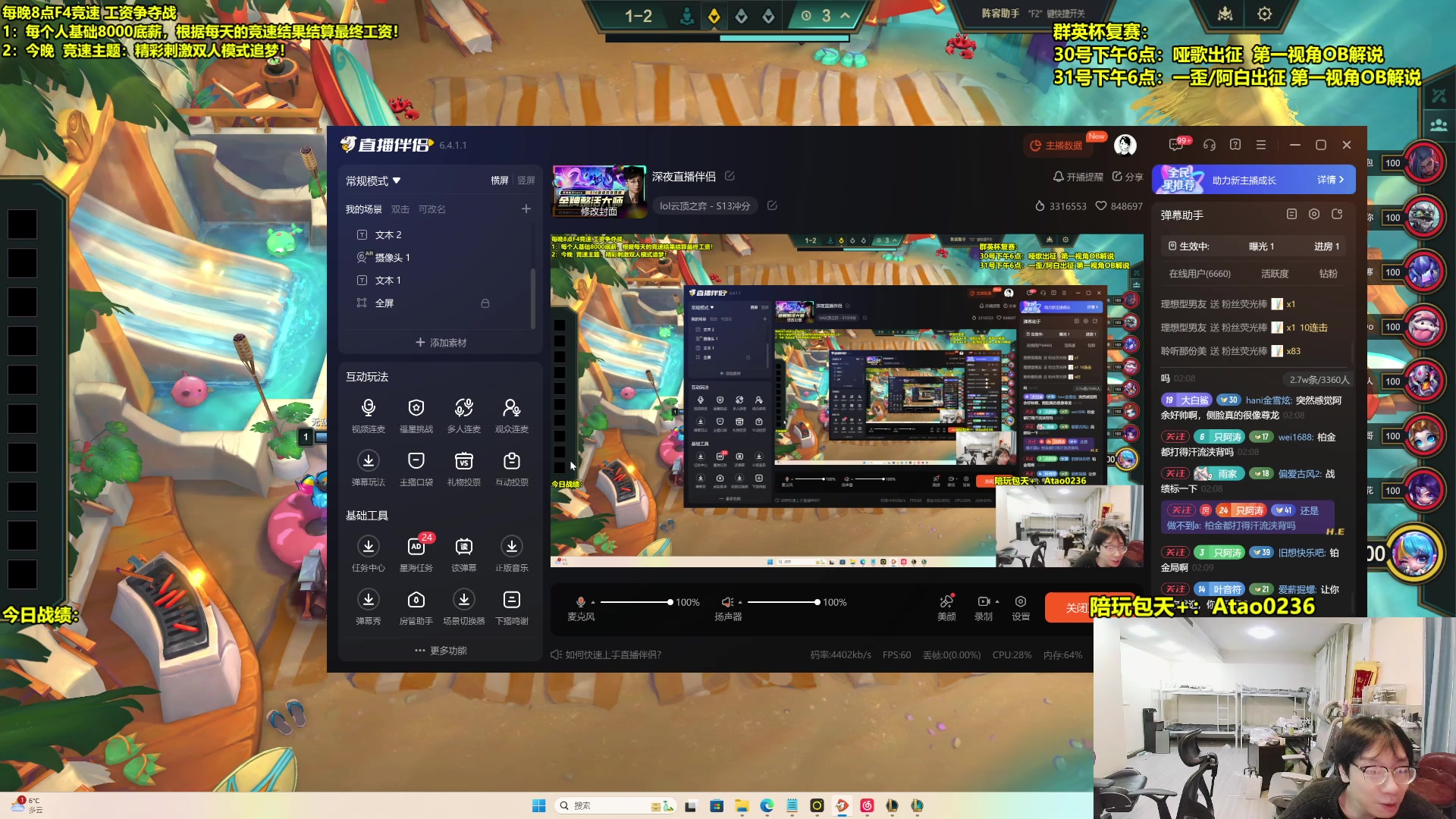Edit the lol云顶之弈 category tag
The width and height of the screenshot is (1456, 819).
(772, 206)
